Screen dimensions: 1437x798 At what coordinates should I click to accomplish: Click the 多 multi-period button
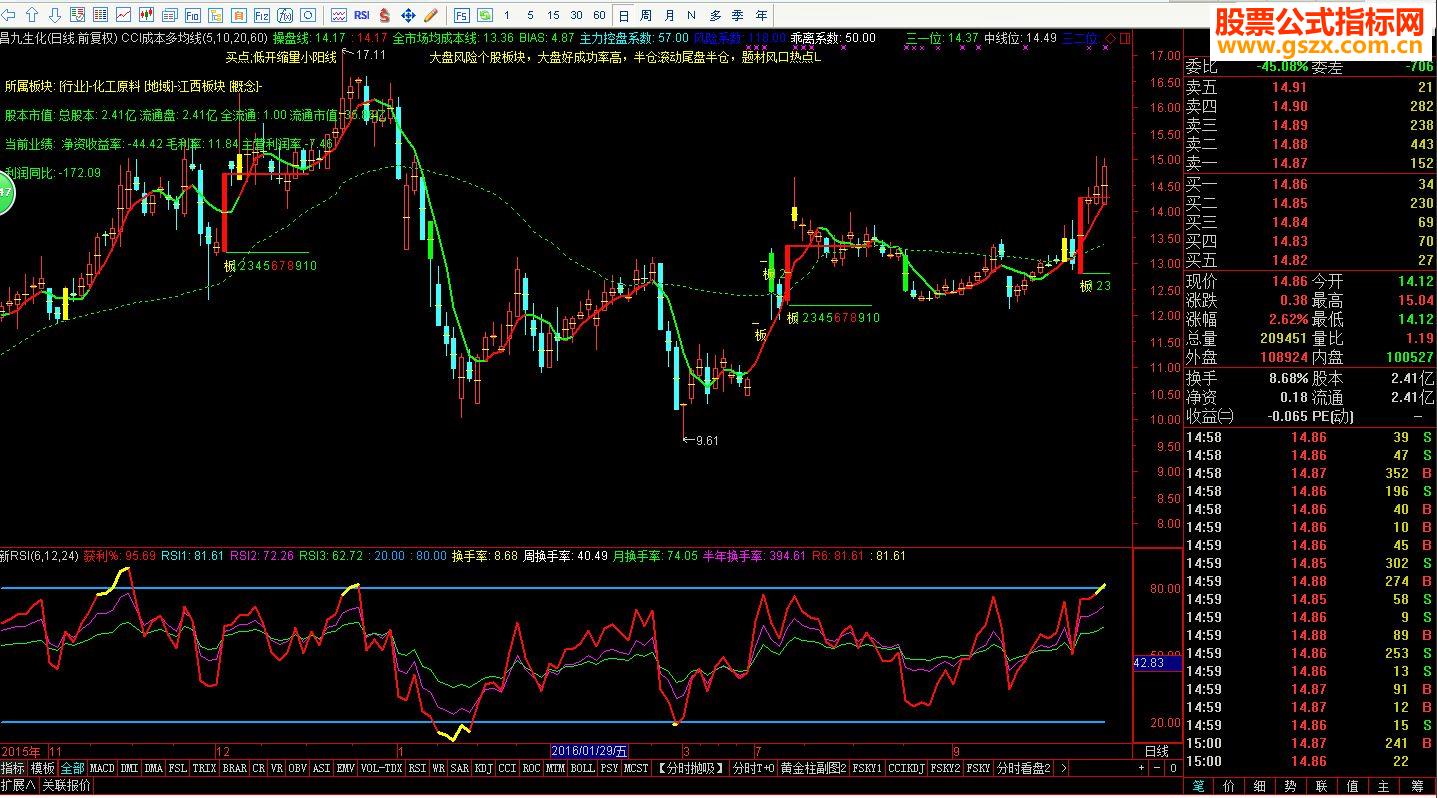click(x=715, y=15)
